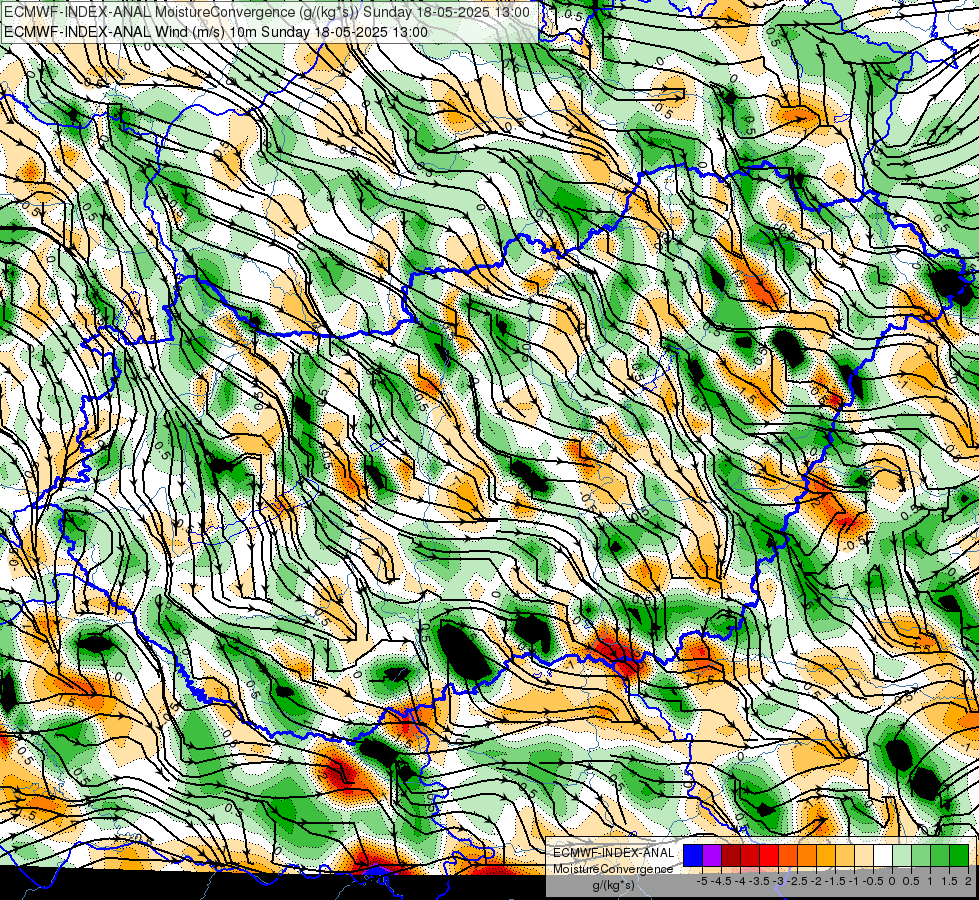Screen dimensions: 979x900
Task: Click the legend unit g/(kg*s)
Action: (614, 885)
